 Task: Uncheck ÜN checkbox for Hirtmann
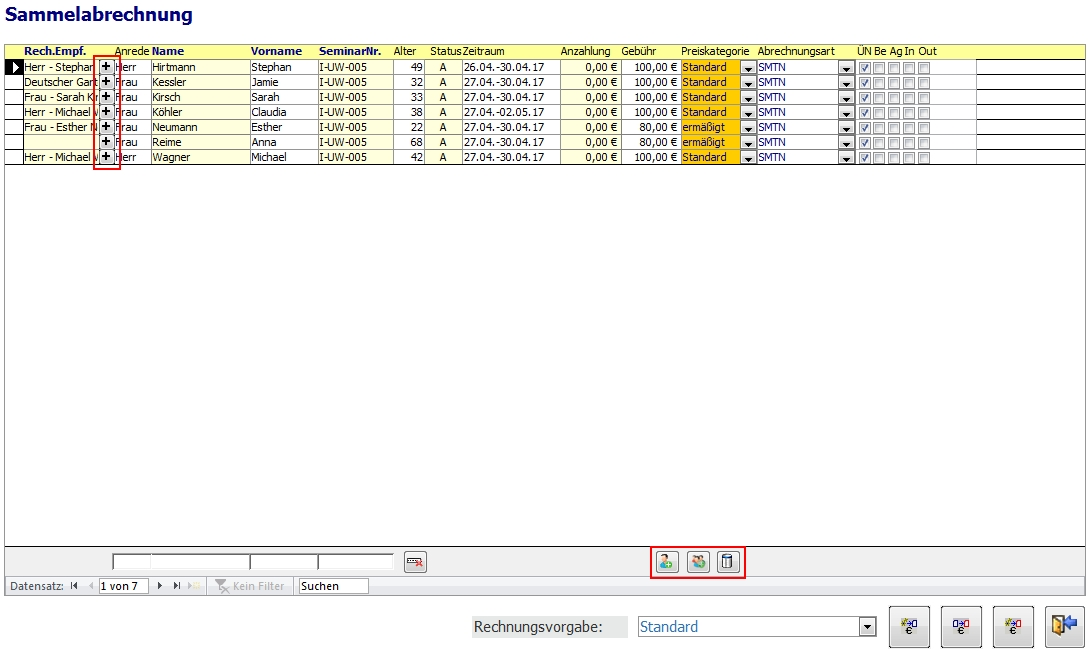pos(865,68)
